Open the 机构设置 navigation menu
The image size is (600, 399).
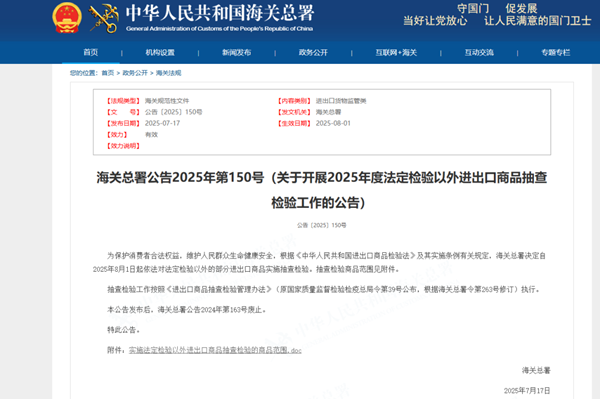tap(160, 52)
